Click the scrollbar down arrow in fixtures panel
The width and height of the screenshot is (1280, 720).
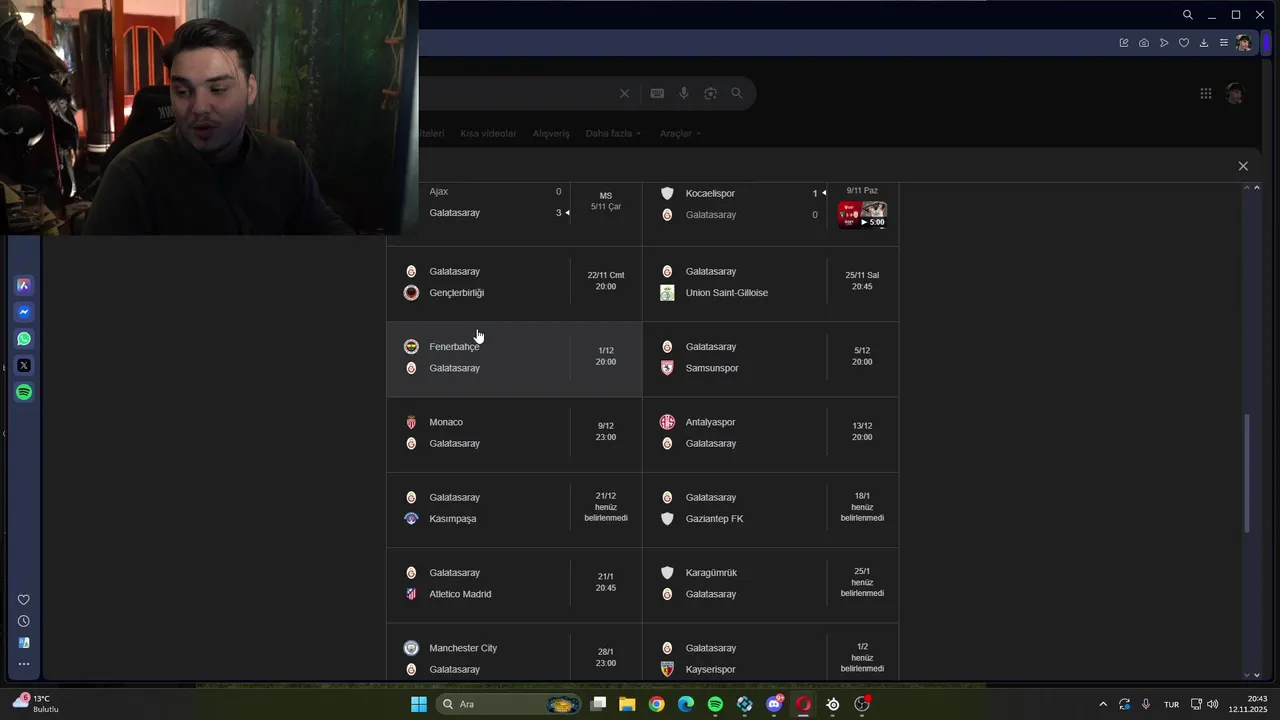pos(1257,675)
